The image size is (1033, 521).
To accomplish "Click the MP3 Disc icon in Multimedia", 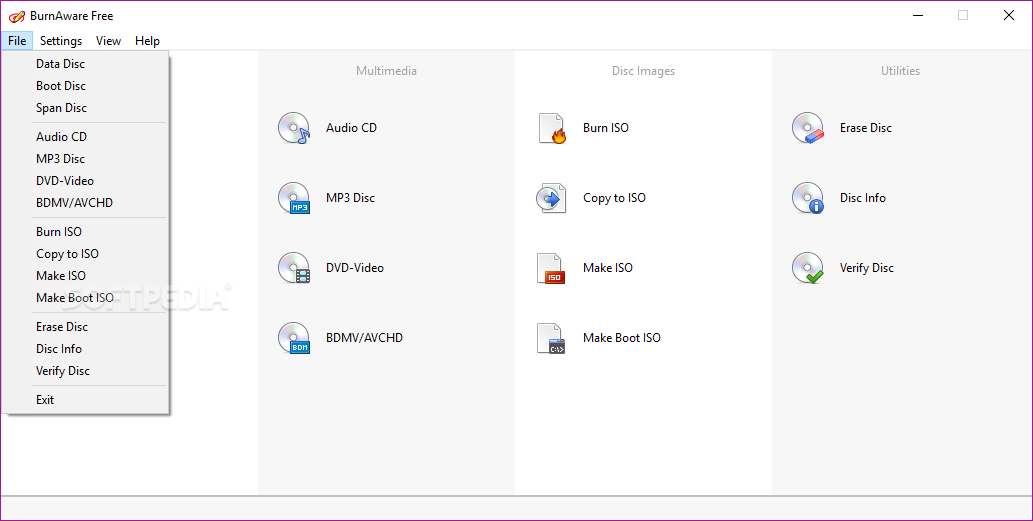I will coord(294,198).
